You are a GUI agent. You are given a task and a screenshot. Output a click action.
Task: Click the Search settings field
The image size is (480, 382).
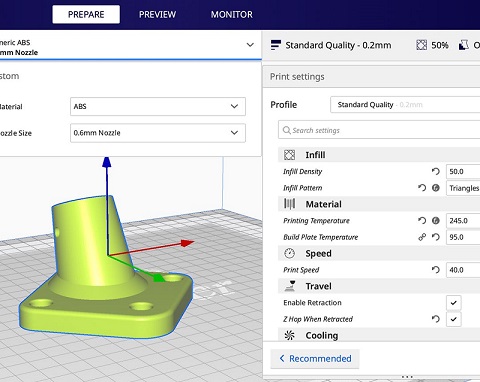click(379, 130)
